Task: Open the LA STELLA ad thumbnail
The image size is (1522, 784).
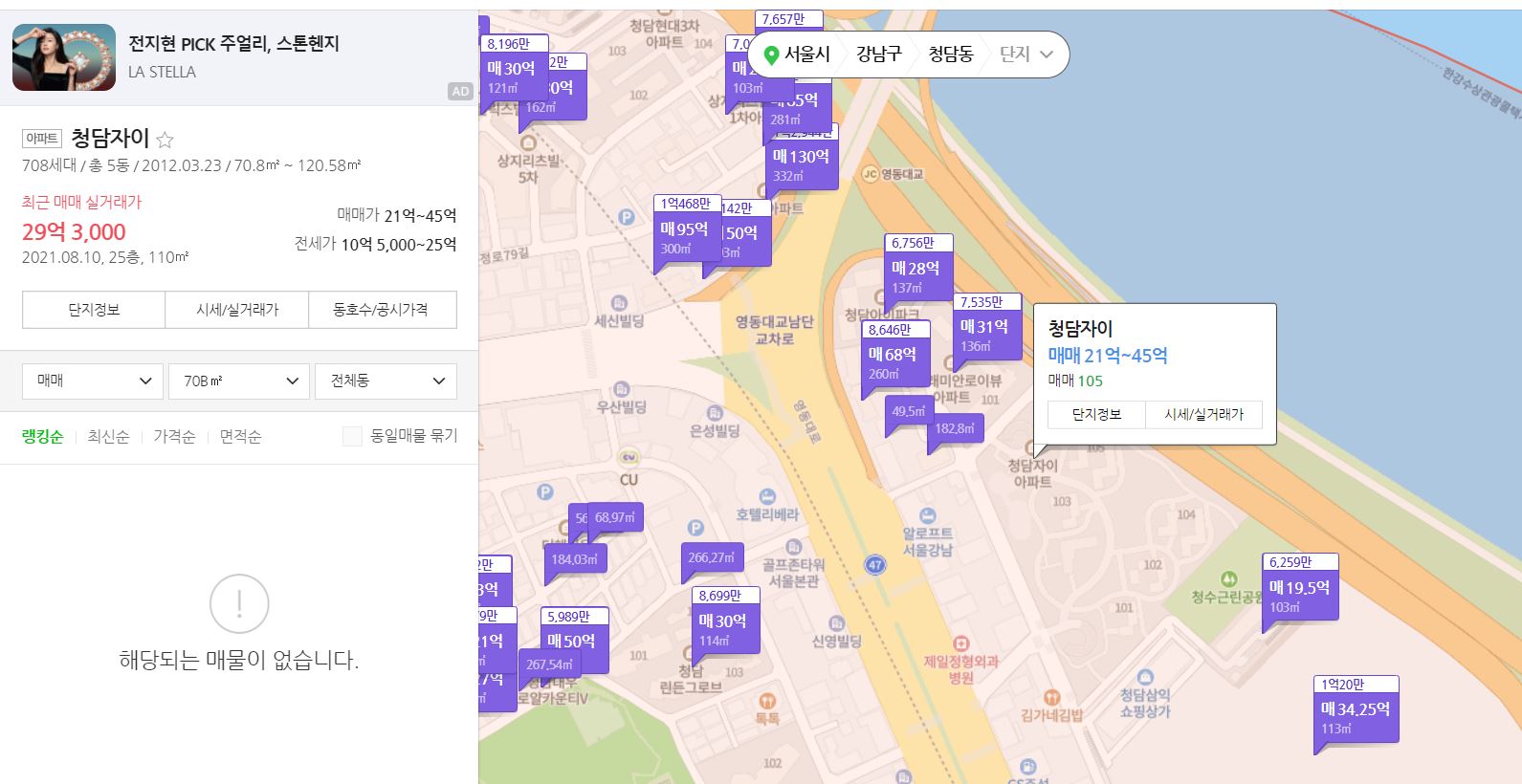Action: [x=64, y=57]
